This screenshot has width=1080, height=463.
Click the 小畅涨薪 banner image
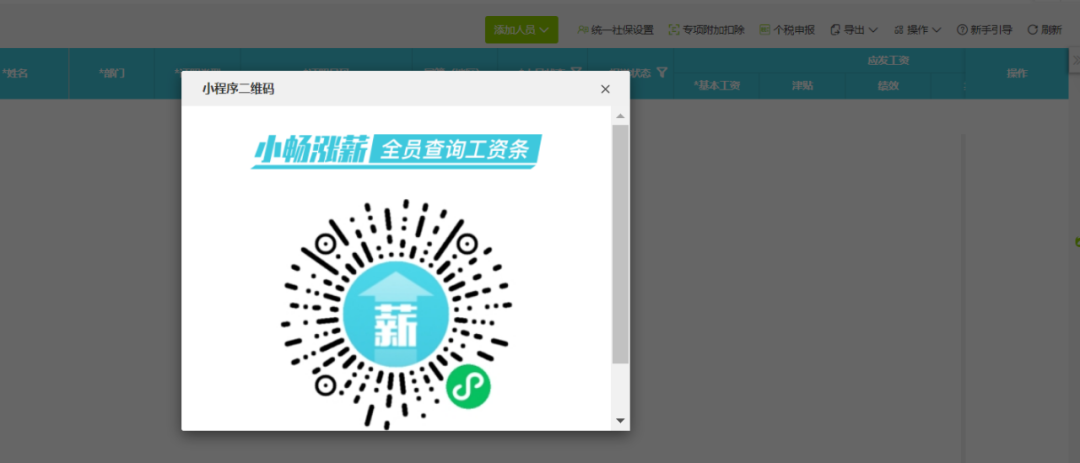tap(396, 151)
